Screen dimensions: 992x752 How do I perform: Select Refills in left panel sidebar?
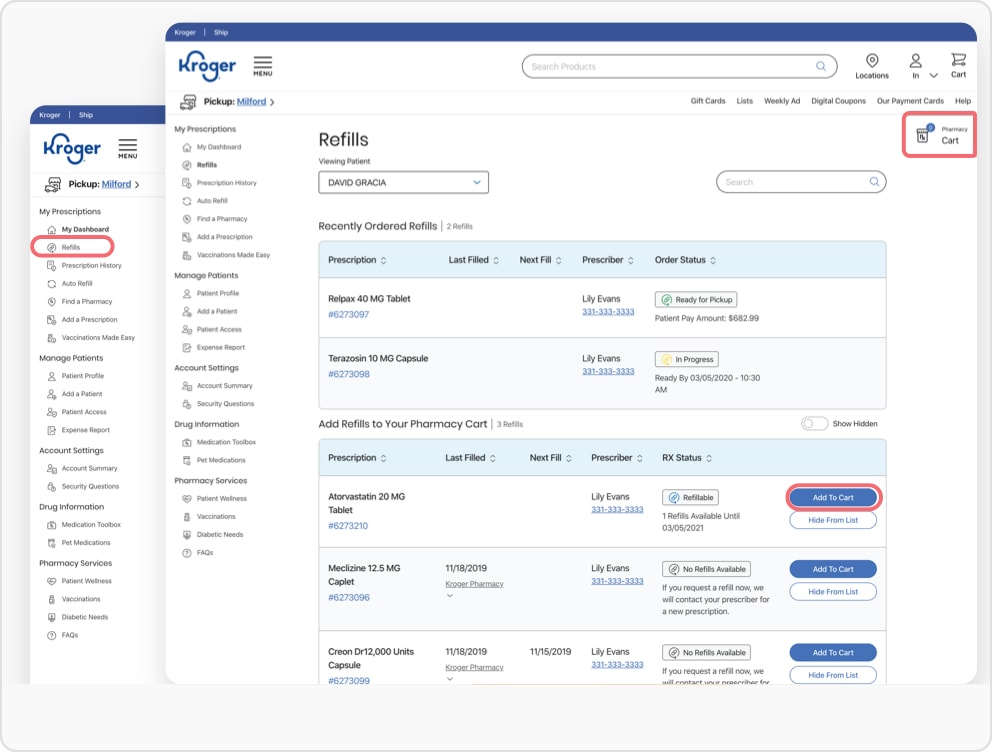71,247
